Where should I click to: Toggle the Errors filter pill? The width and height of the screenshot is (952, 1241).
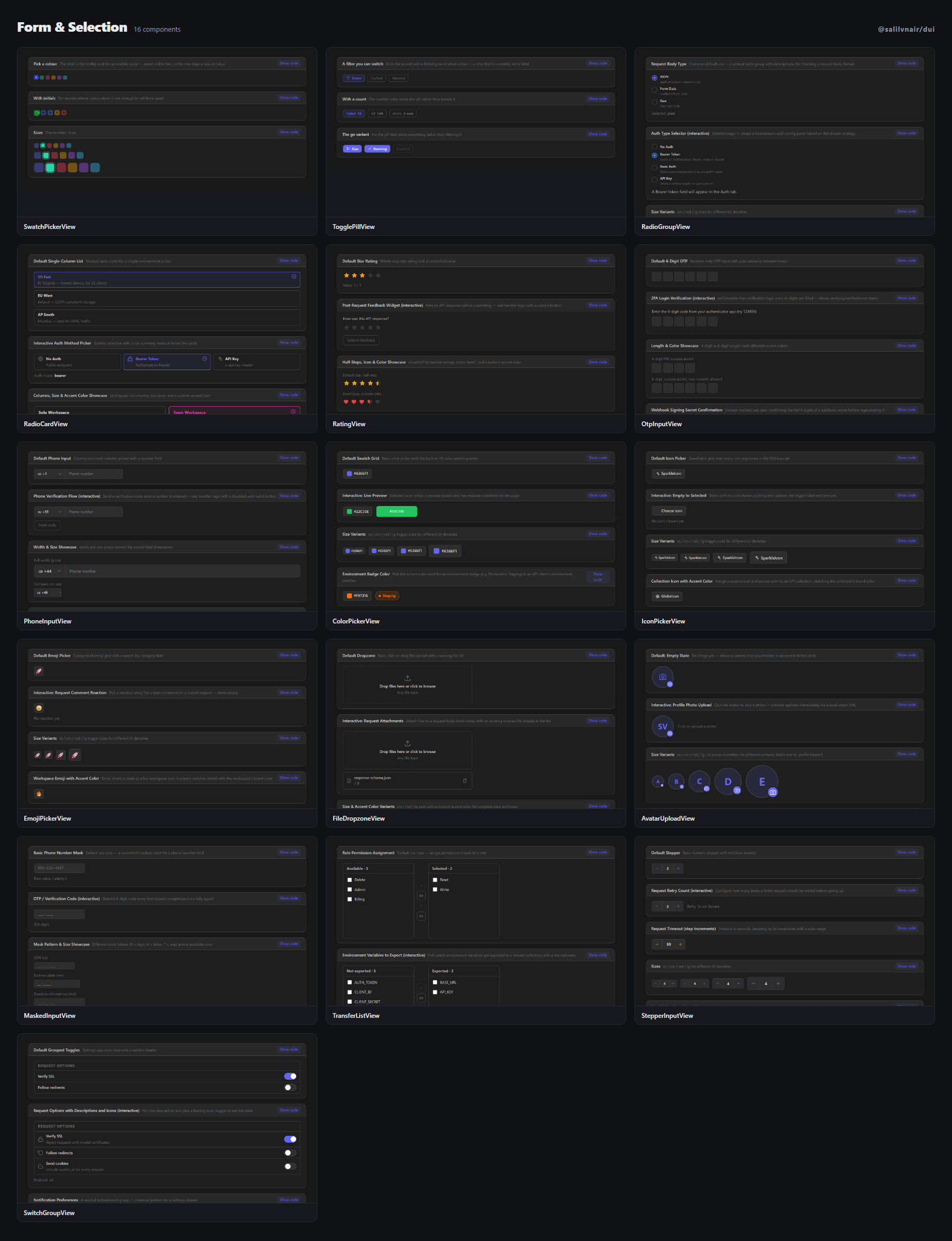point(354,78)
